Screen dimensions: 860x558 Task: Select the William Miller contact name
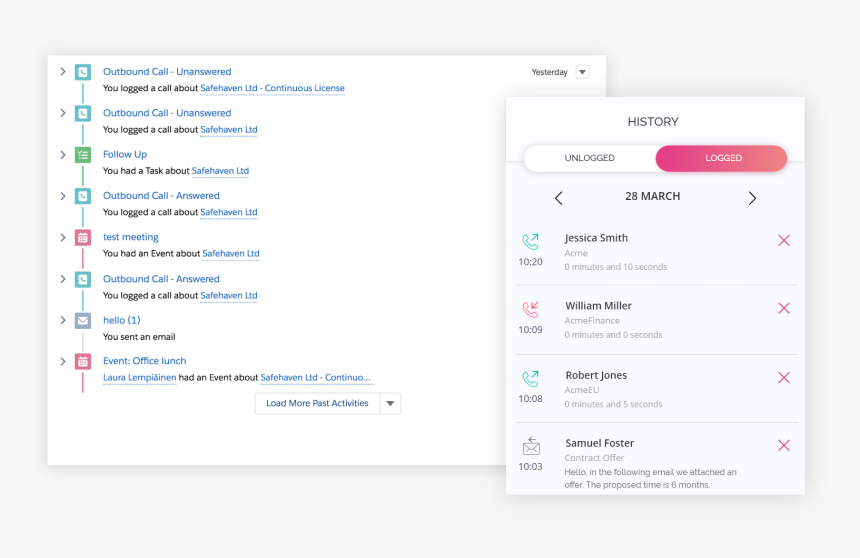pyautogui.click(x=598, y=306)
